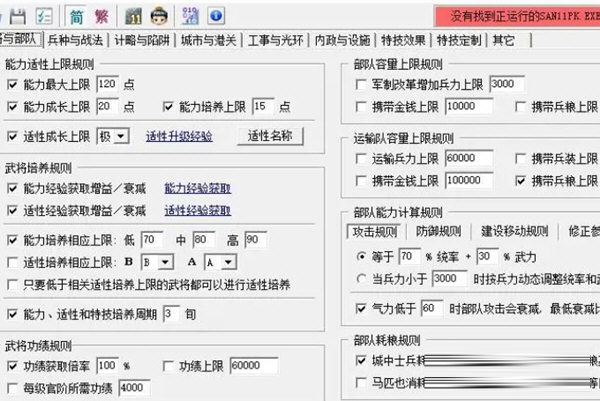Switch to the 工事与光环 tab
The width and height of the screenshot is (600, 401).
click(276, 40)
